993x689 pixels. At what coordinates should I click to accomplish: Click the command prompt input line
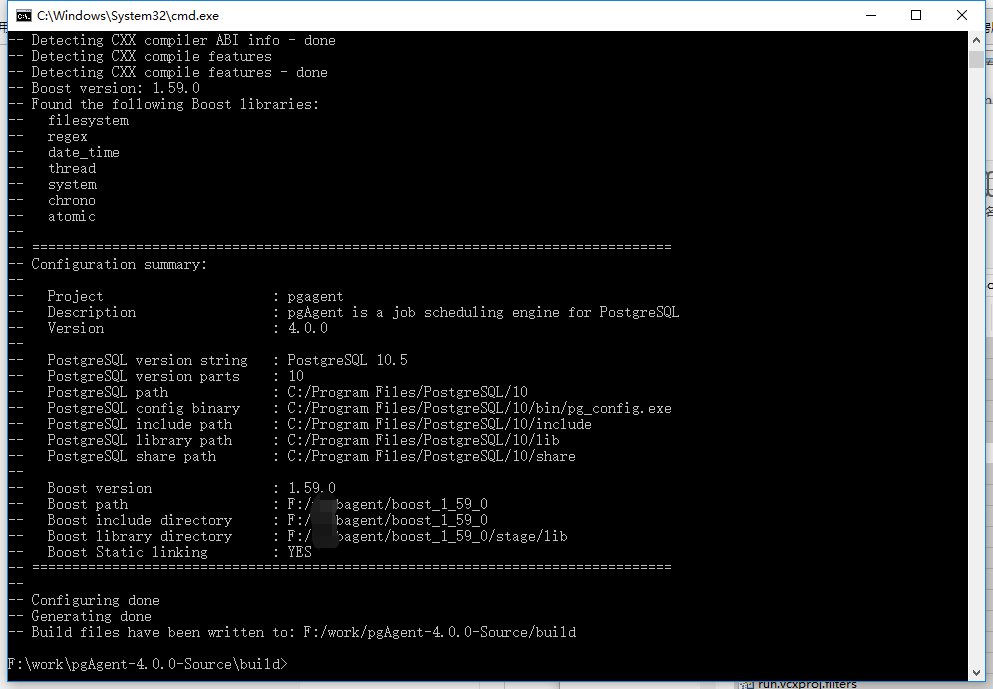coord(148,664)
